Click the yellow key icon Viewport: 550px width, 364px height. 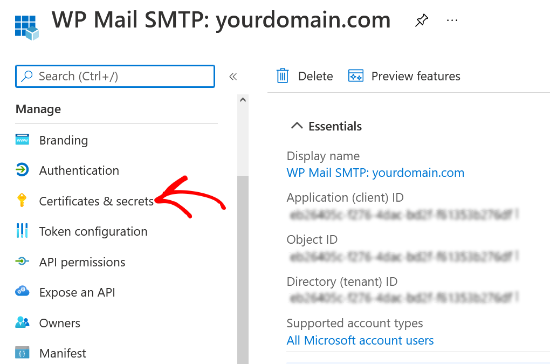(x=22, y=200)
